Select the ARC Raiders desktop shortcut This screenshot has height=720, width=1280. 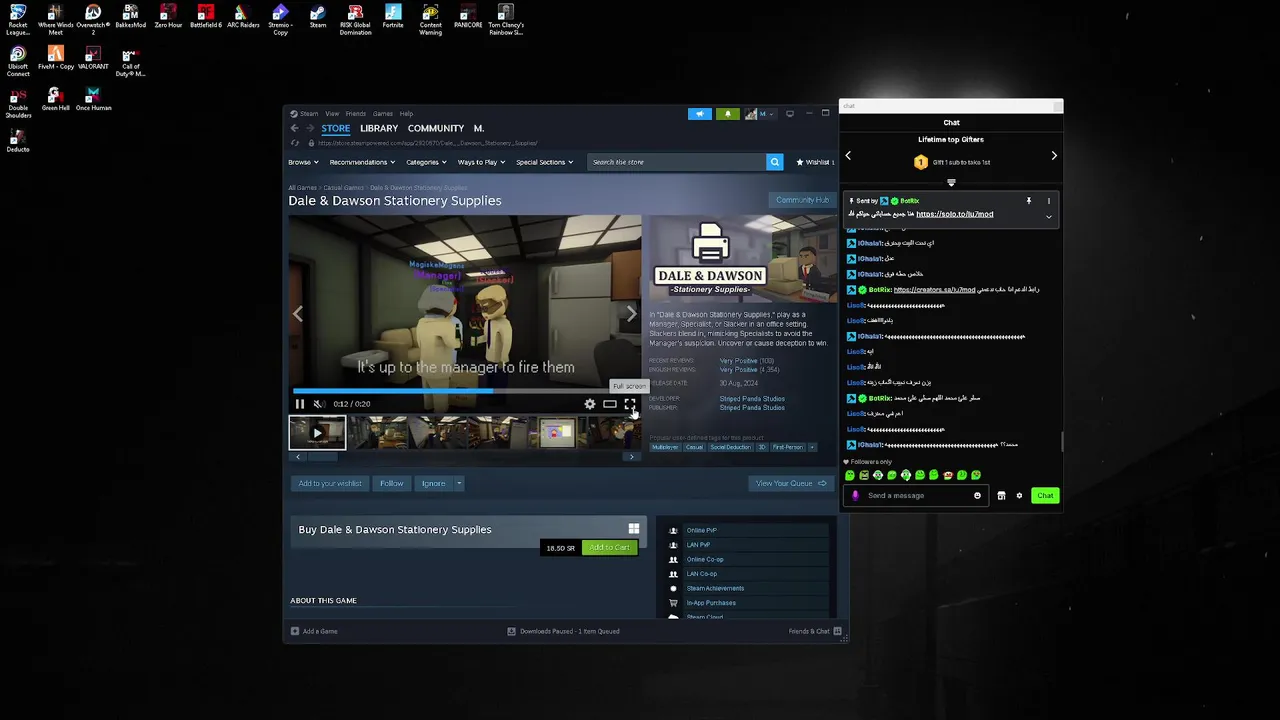242,17
